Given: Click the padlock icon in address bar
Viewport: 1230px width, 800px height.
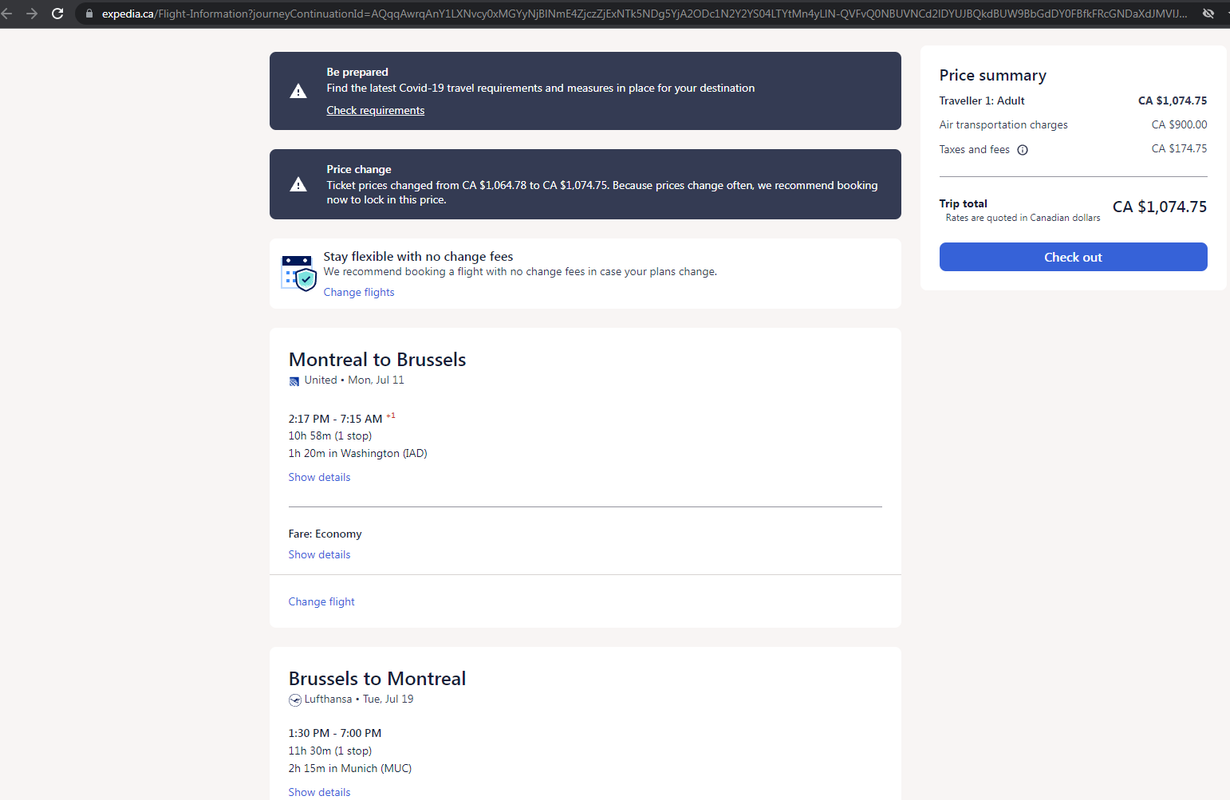Looking at the screenshot, I should pos(89,14).
